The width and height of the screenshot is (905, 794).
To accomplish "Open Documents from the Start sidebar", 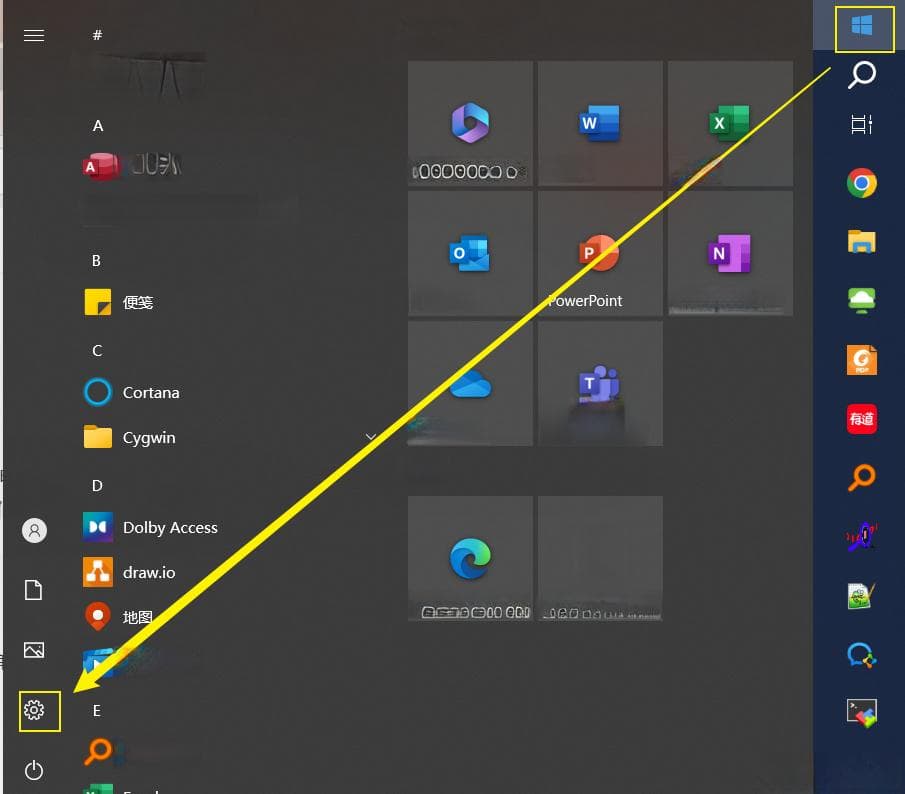I will tap(34, 590).
